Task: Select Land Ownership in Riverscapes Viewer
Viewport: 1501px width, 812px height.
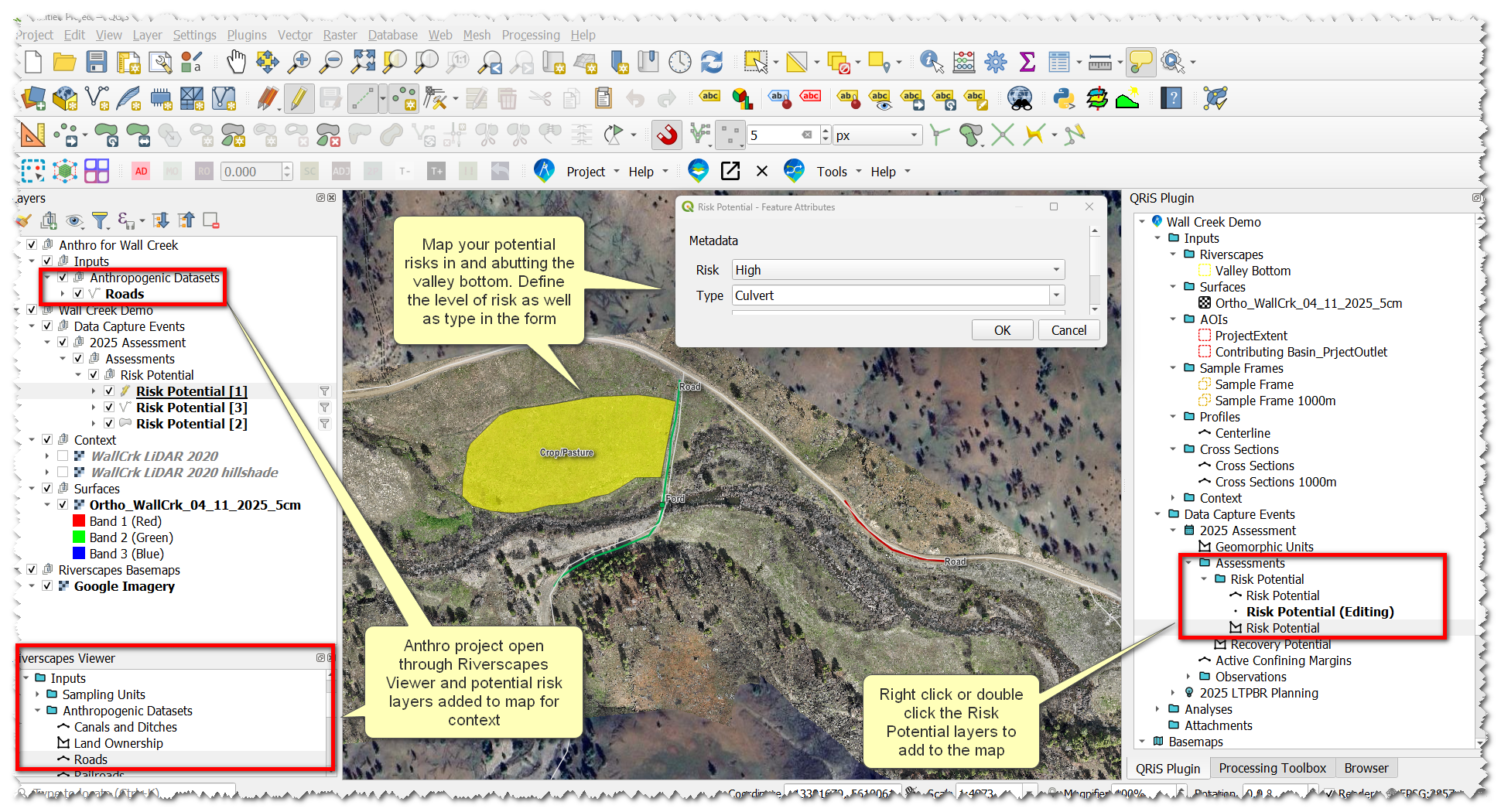Action: pyautogui.click(x=118, y=743)
